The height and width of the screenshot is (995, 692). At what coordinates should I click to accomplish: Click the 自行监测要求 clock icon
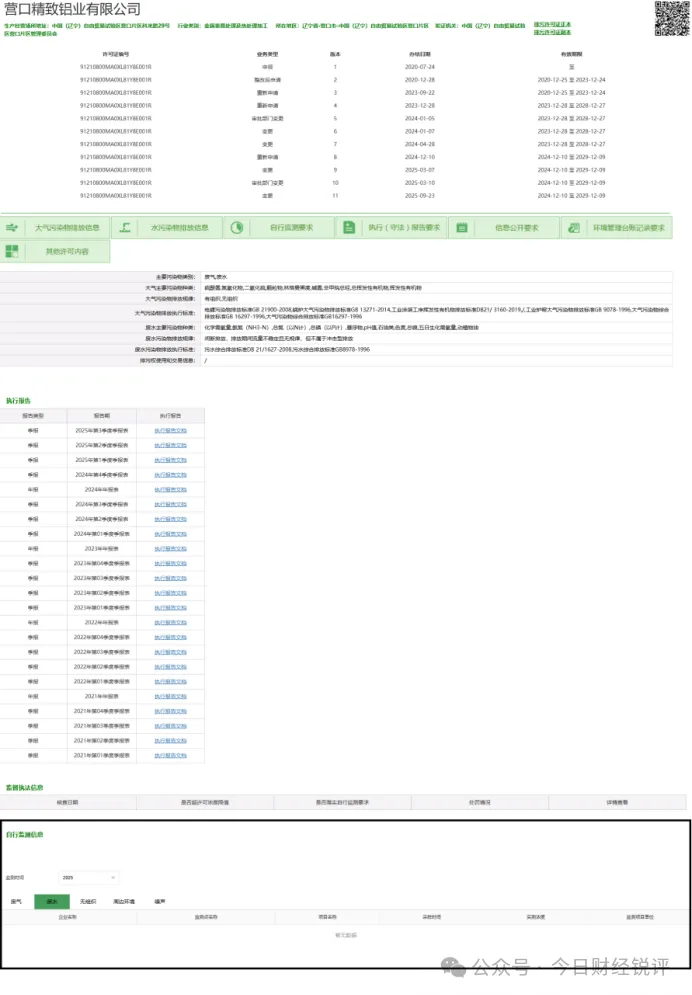pos(237,228)
